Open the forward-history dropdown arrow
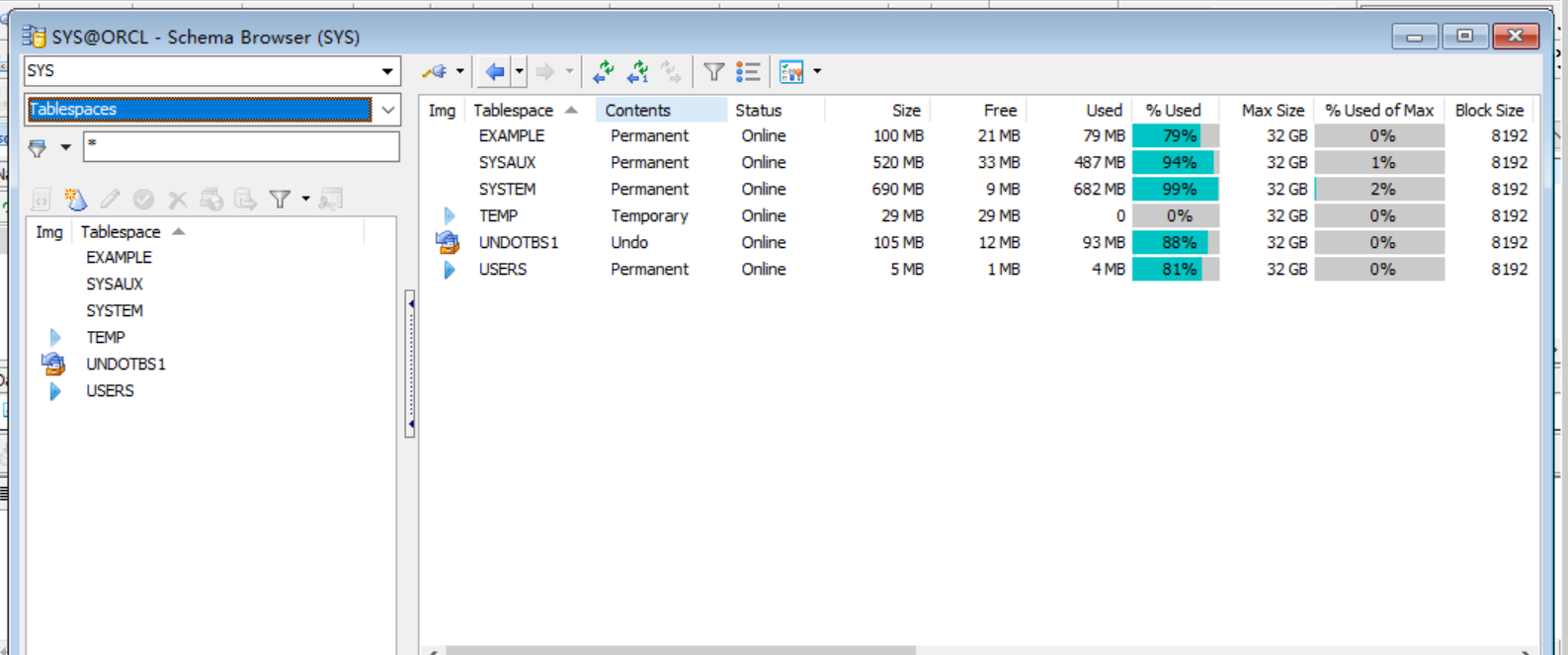This screenshot has height=655, width=1568. click(569, 71)
